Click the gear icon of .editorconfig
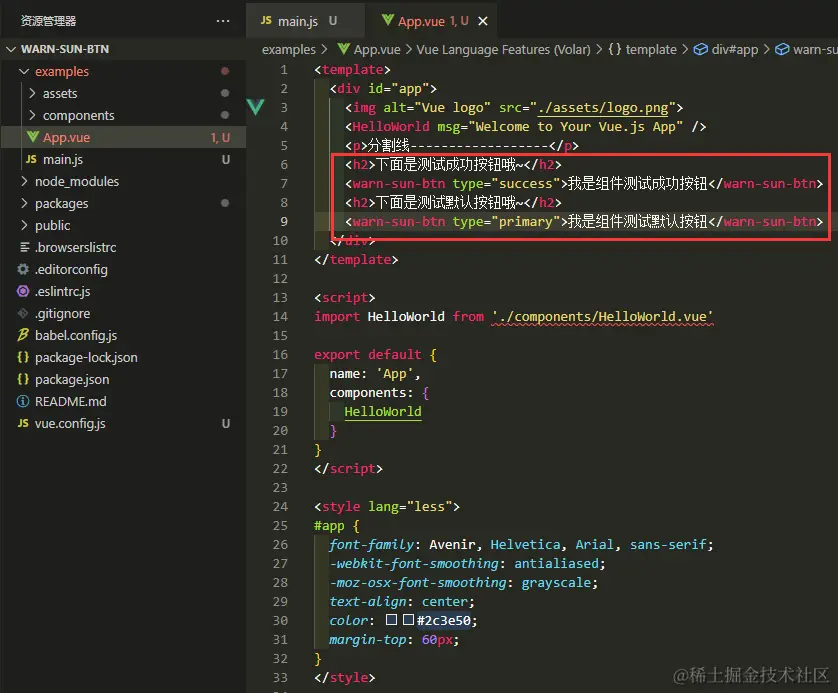Viewport: 838px width, 693px height. click(22, 269)
